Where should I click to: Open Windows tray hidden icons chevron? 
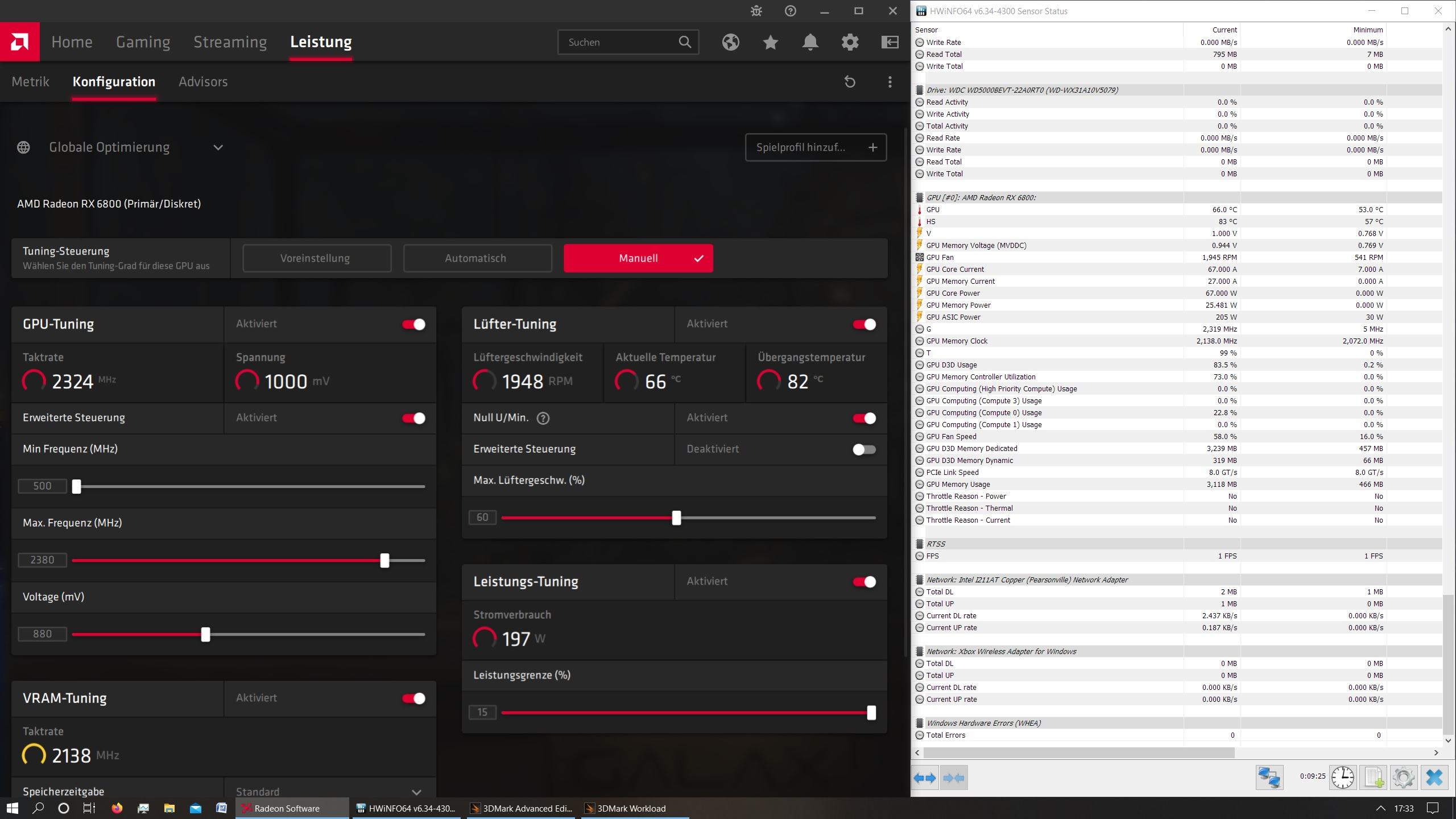pos(1380,808)
